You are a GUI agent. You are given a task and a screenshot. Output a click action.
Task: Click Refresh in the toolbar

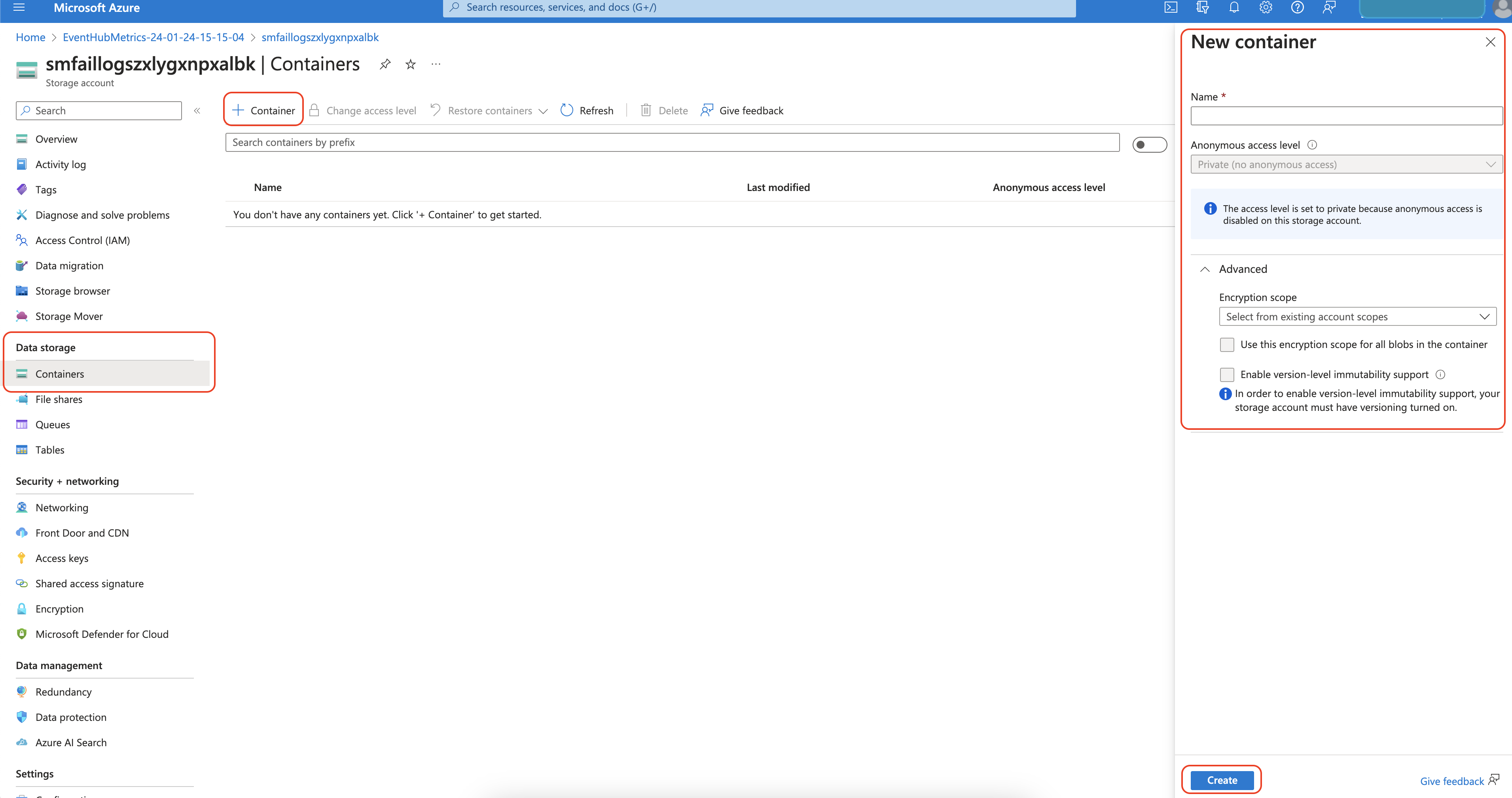587,110
